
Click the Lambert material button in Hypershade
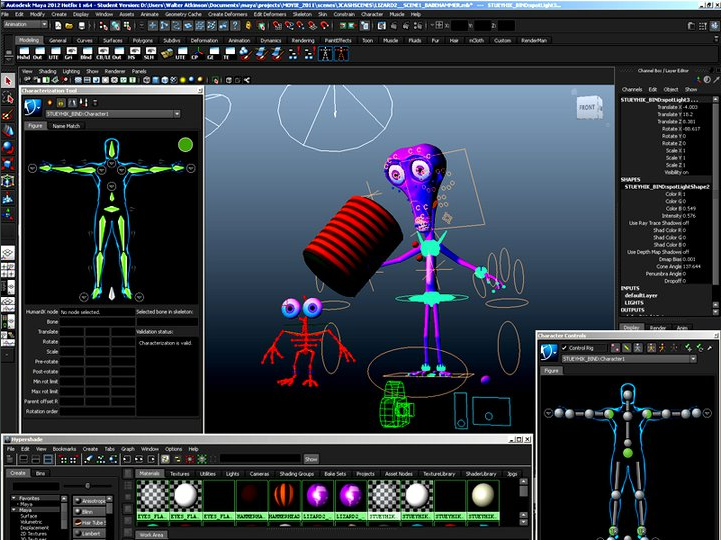(x=90, y=534)
